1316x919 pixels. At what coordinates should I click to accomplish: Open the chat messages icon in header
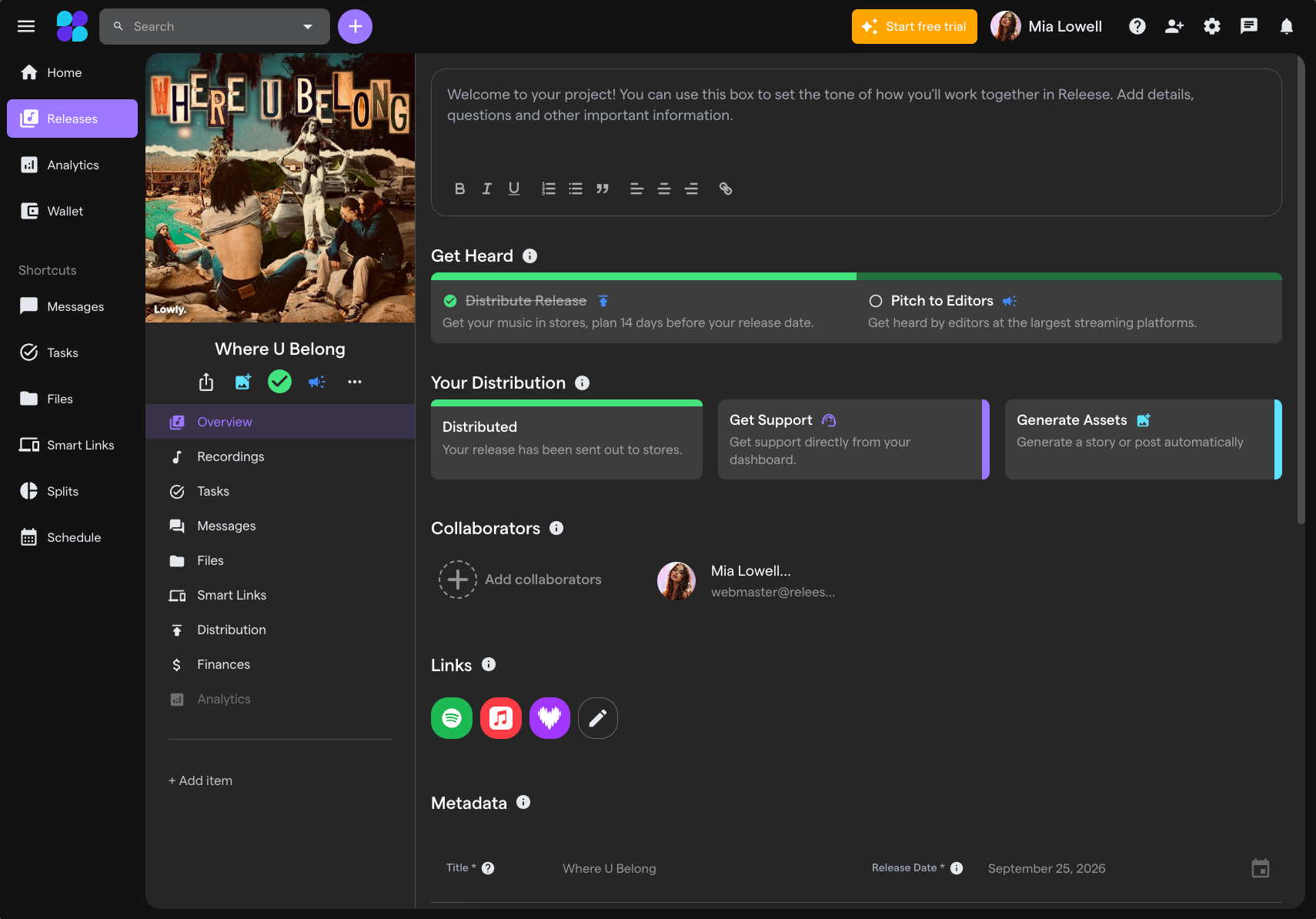[1249, 26]
